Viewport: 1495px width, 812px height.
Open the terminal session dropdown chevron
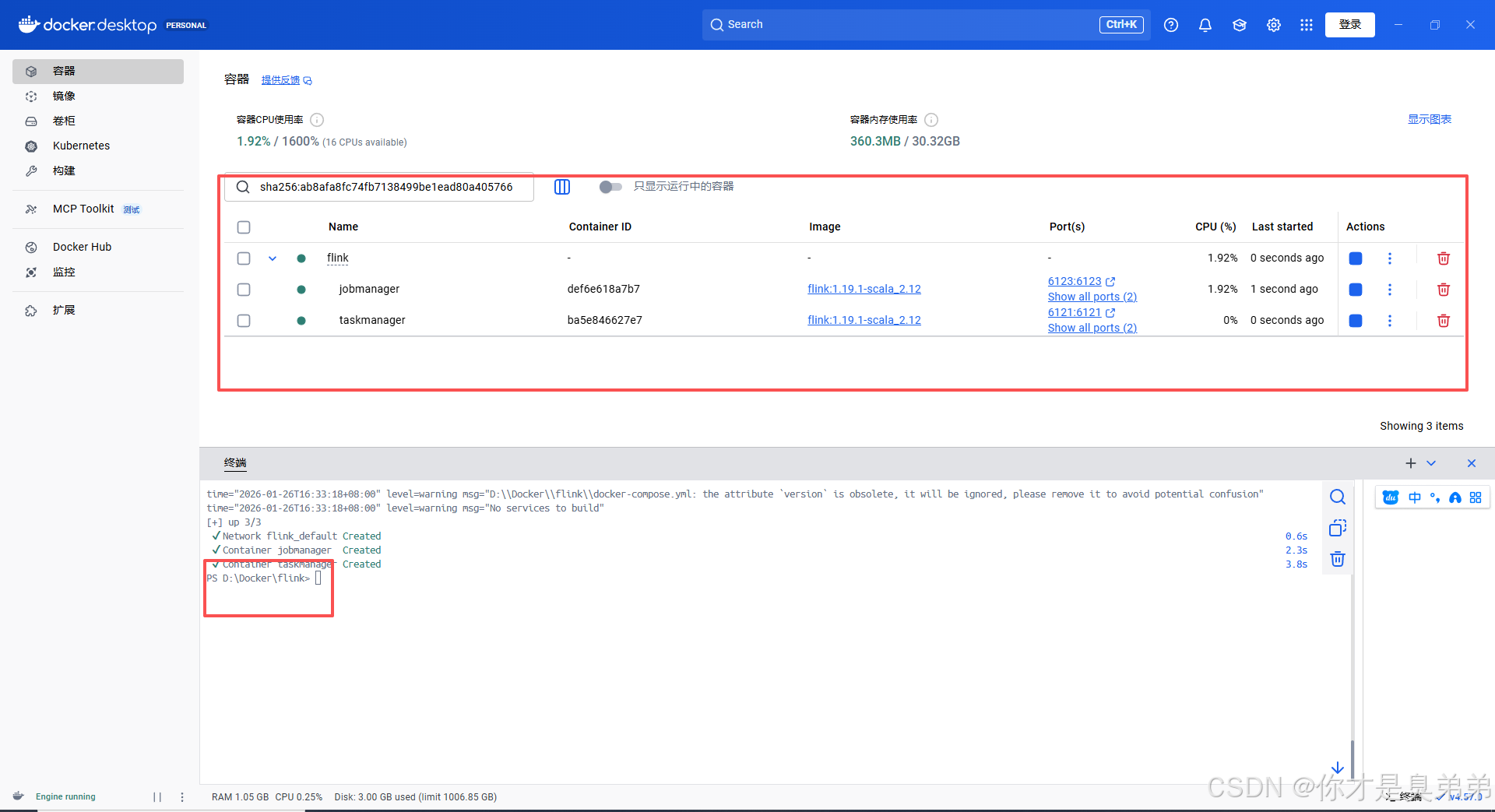tap(1431, 463)
